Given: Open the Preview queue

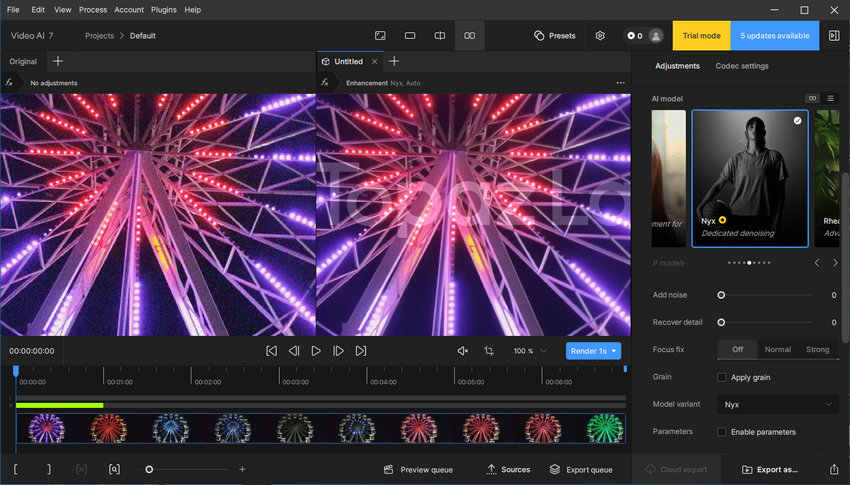Looking at the screenshot, I should [419, 469].
